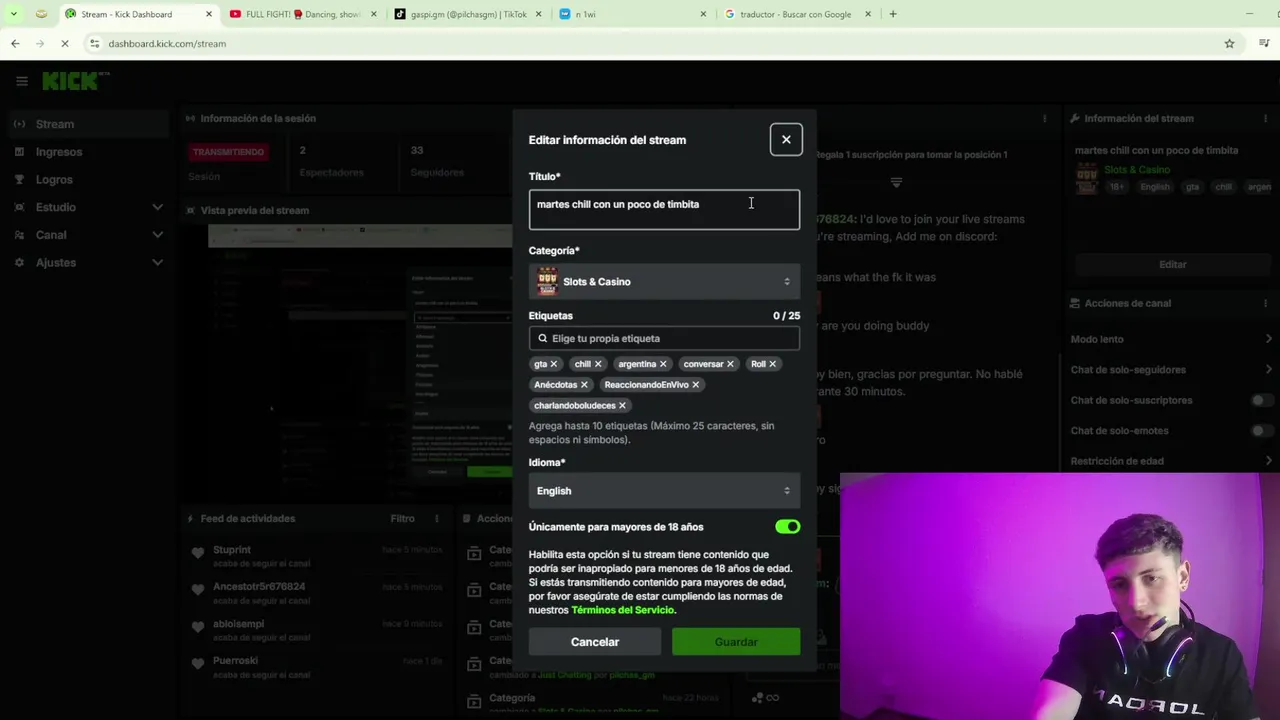
Task: Remove the chill tag
Action: [598, 364]
